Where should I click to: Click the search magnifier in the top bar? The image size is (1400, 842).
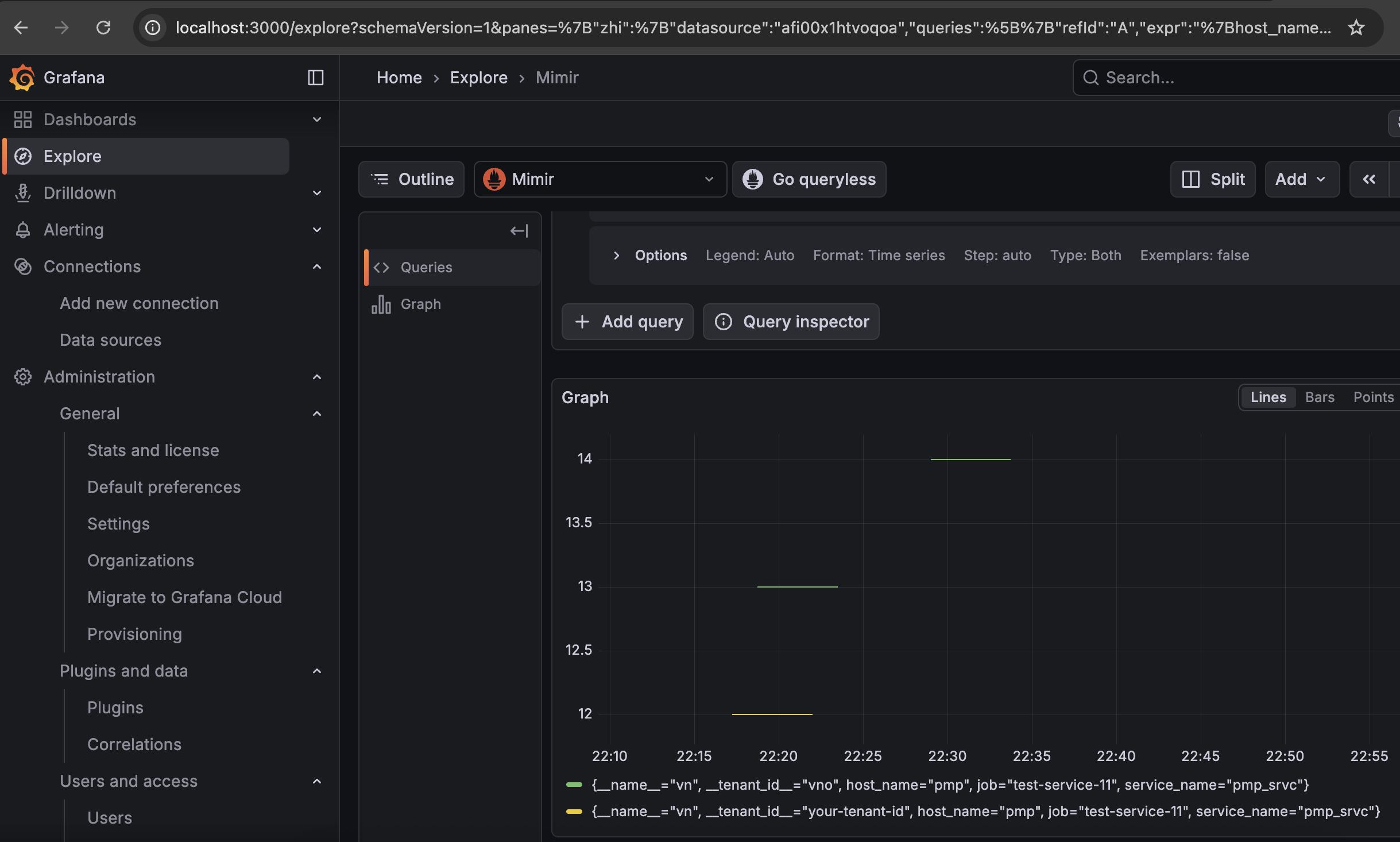tap(1092, 77)
